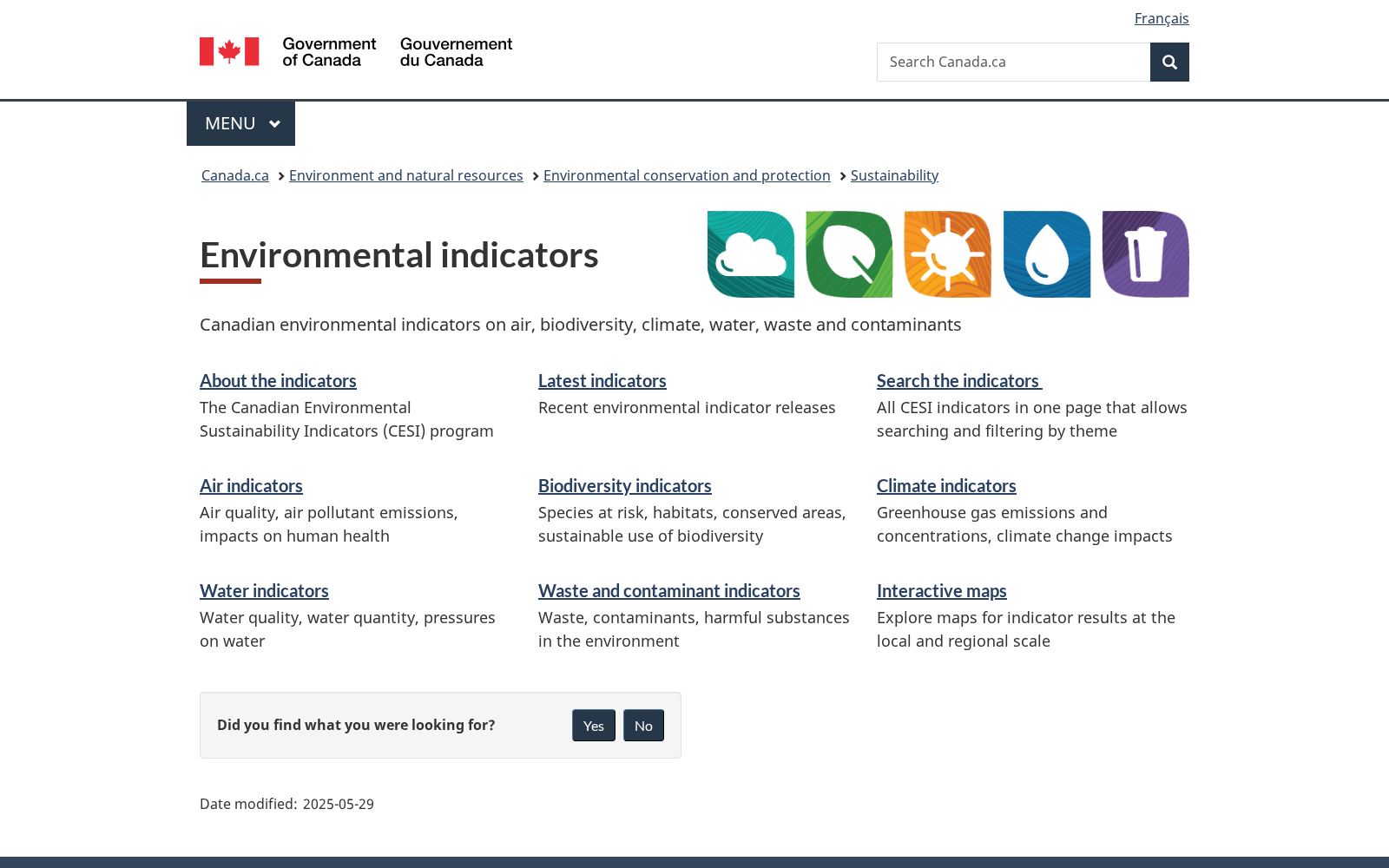This screenshot has width=1389, height=868.
Task: Focus the Search Canada.ca field
Action: (x=1013, y=62)
